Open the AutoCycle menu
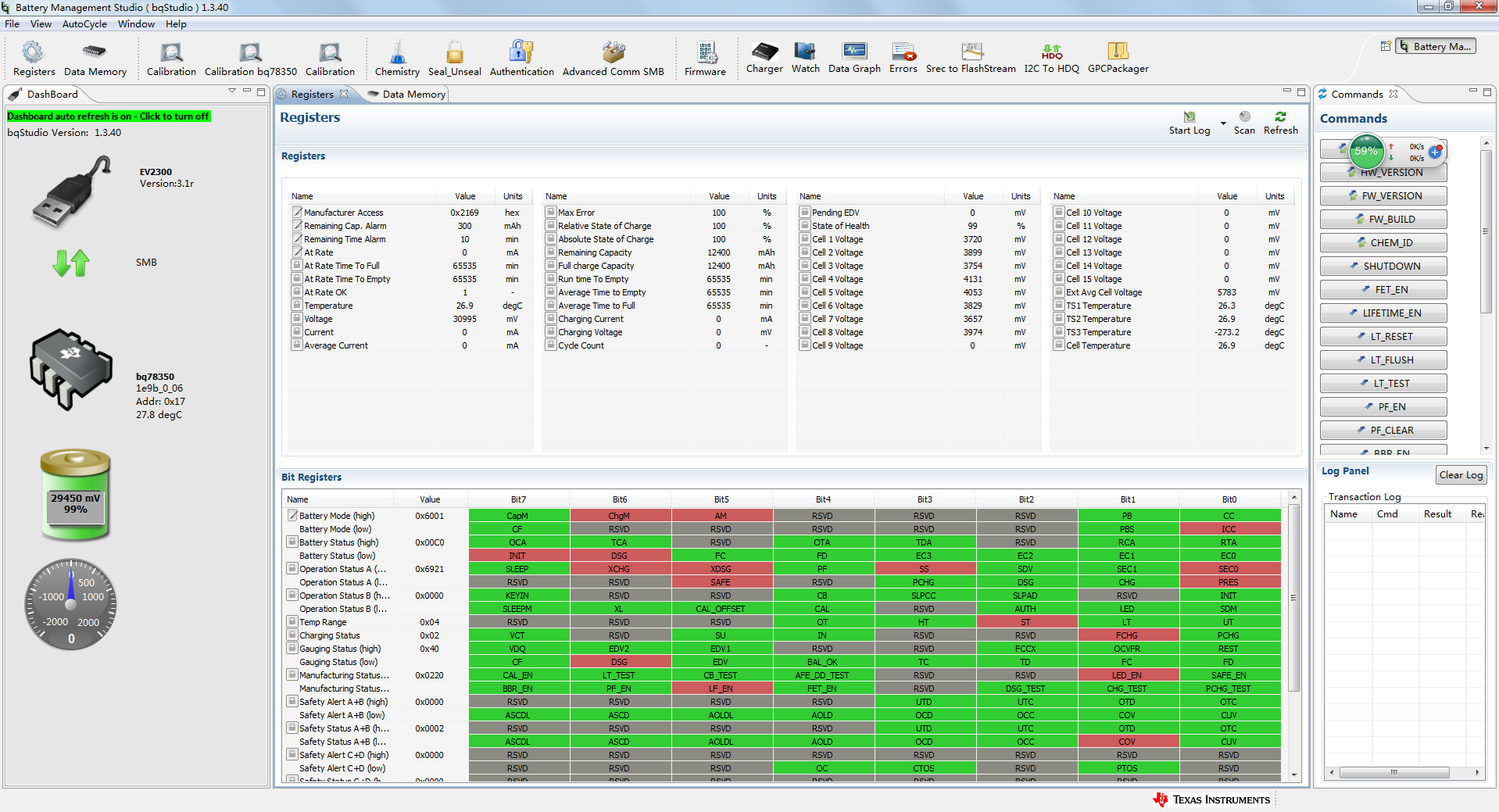The image size is (1499, 812). click(x=84, y=24)
